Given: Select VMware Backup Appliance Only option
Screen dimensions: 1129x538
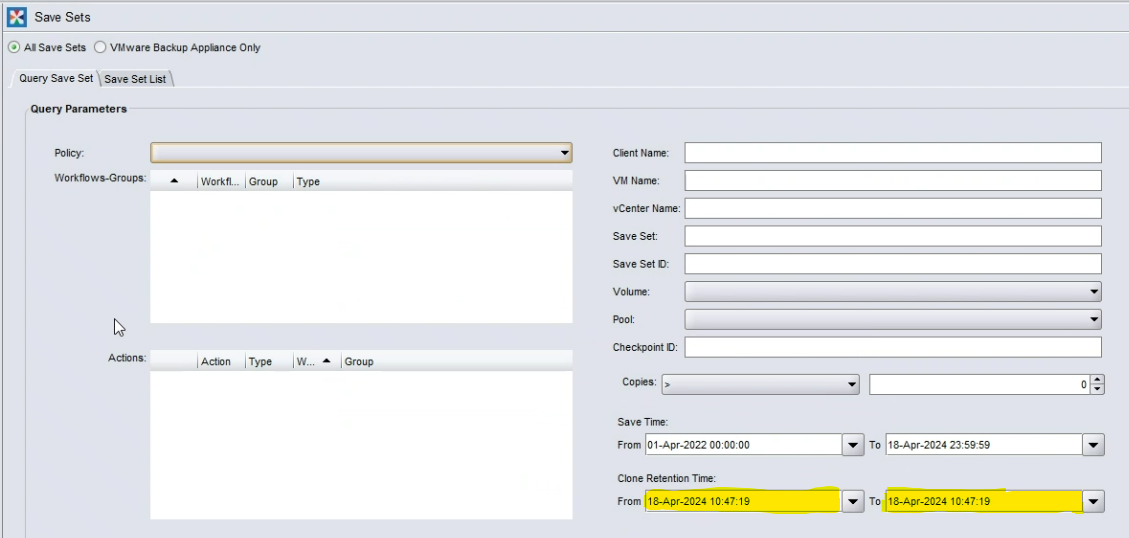Looking at the screenshot, I should click(x=100, y=47).
